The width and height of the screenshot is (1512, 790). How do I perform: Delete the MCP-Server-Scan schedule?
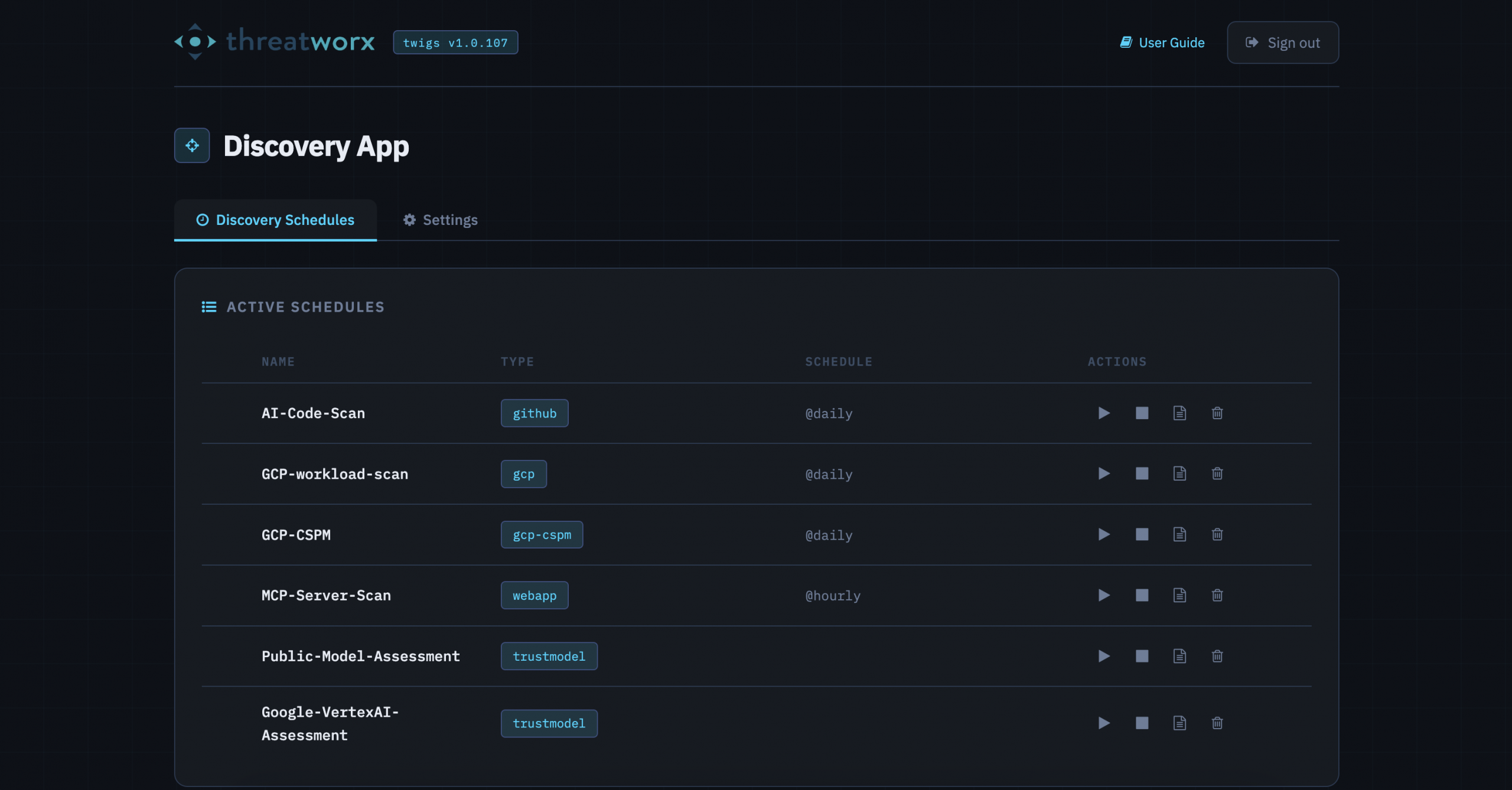coord(1217,595)
